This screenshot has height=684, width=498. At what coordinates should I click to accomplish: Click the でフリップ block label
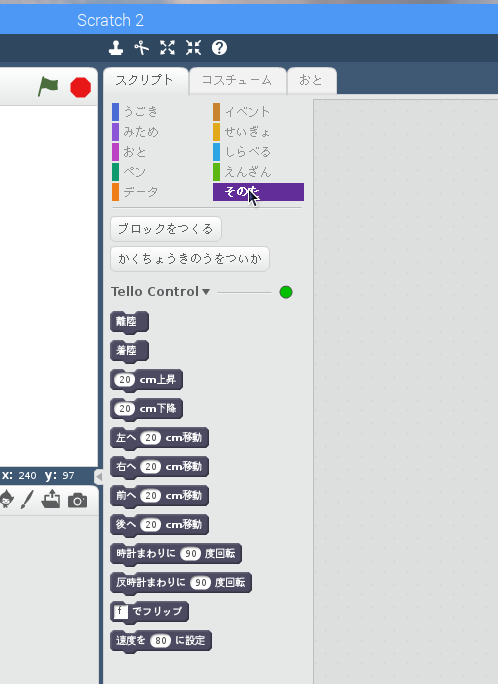[157, 611]
